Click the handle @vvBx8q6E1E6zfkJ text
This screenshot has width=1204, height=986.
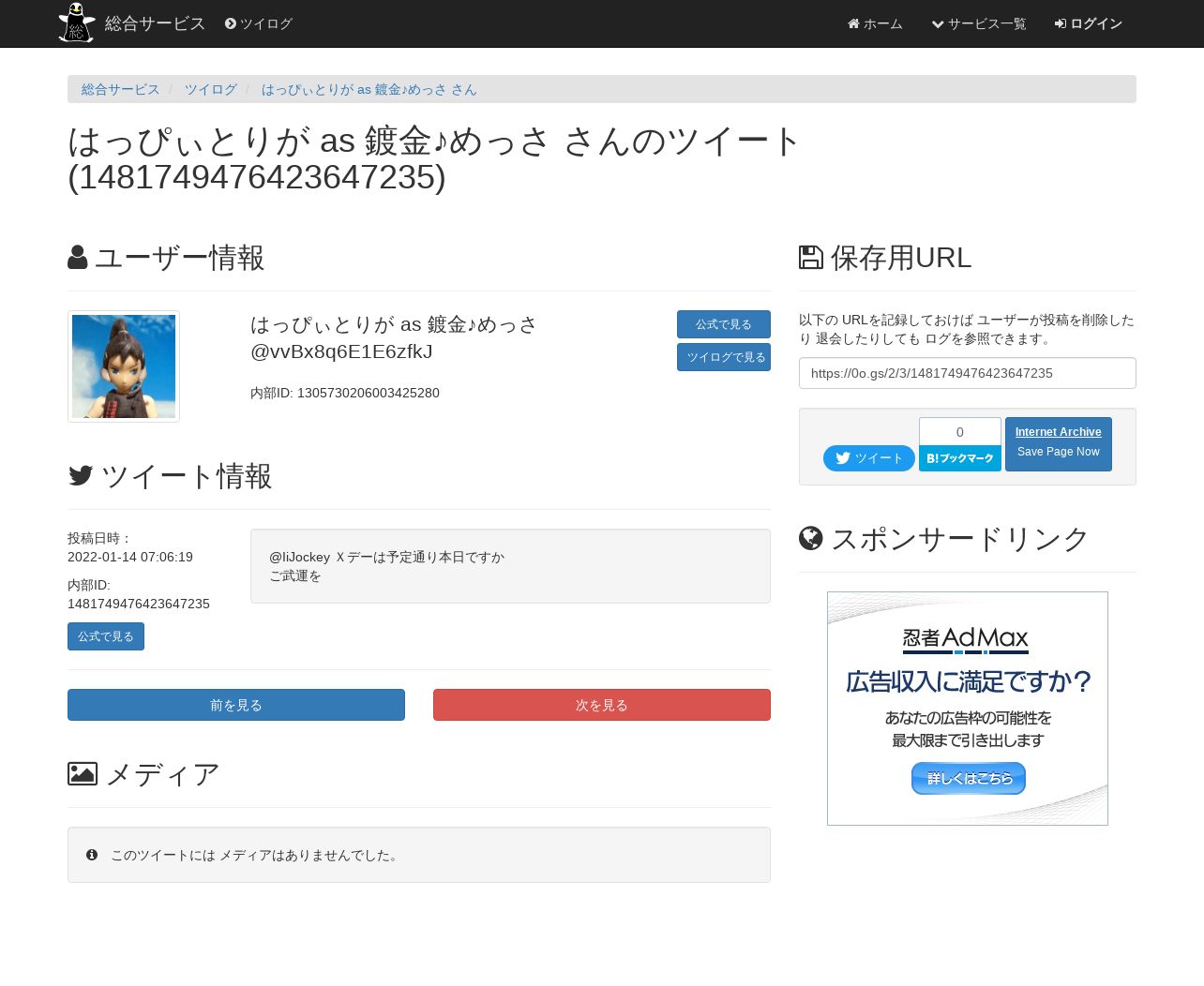341,351
